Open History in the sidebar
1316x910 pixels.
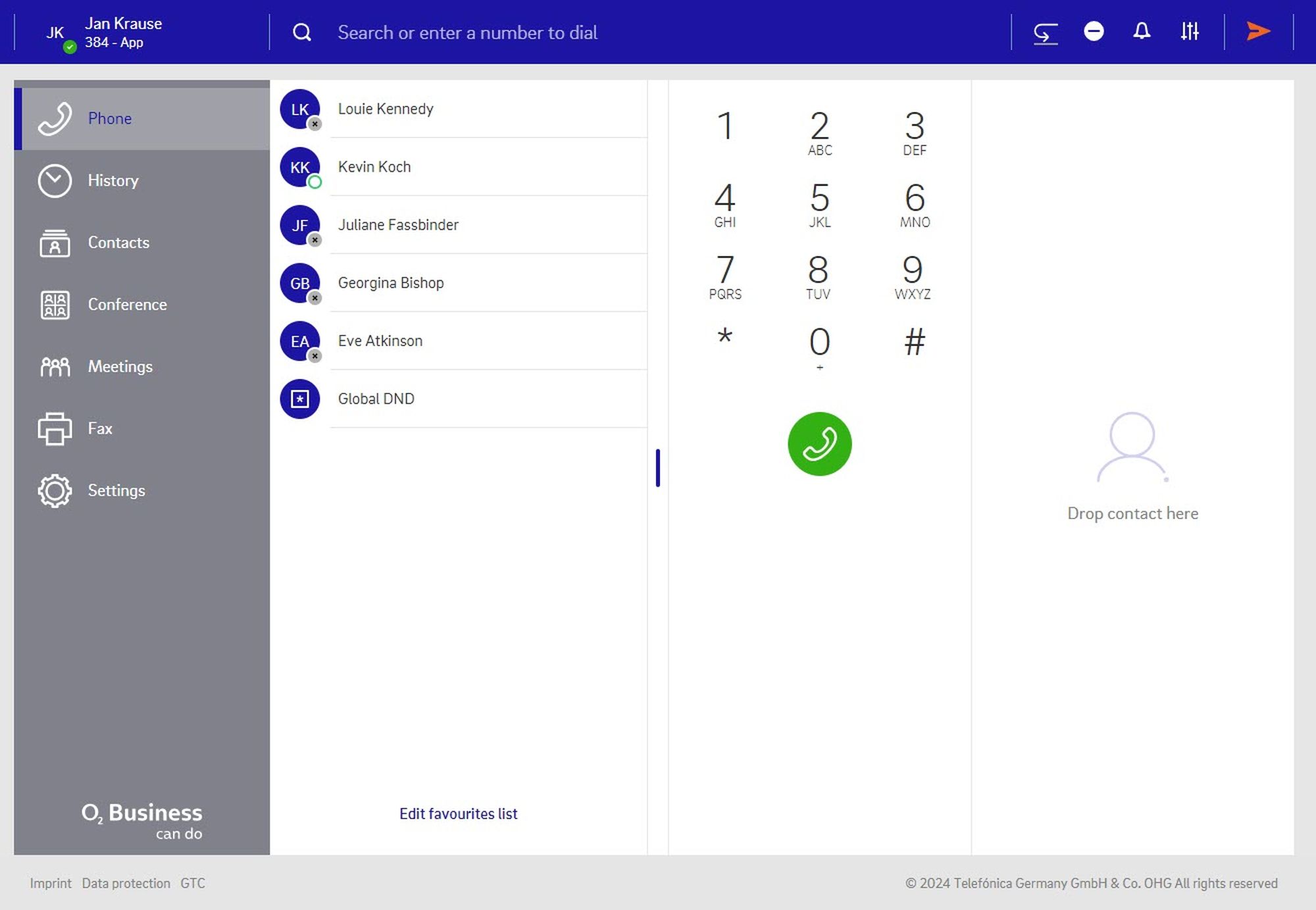(x=113, y=181)
